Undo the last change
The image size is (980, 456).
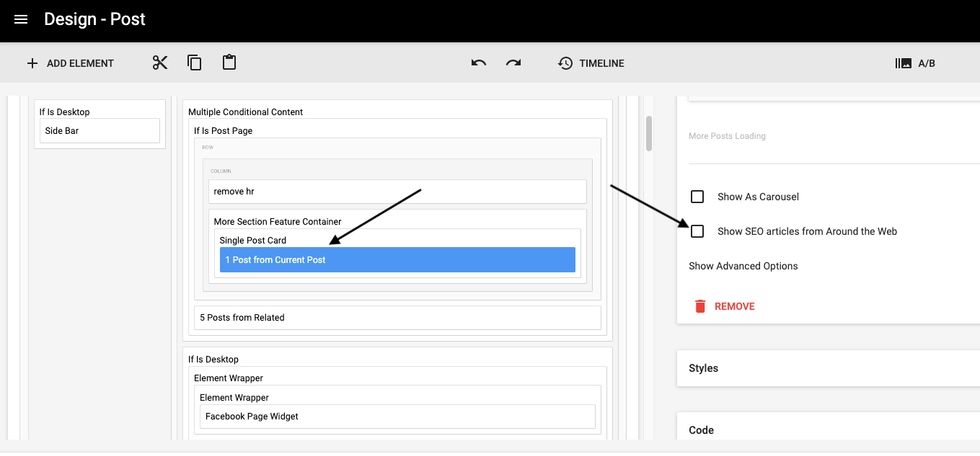coord(479,63)
